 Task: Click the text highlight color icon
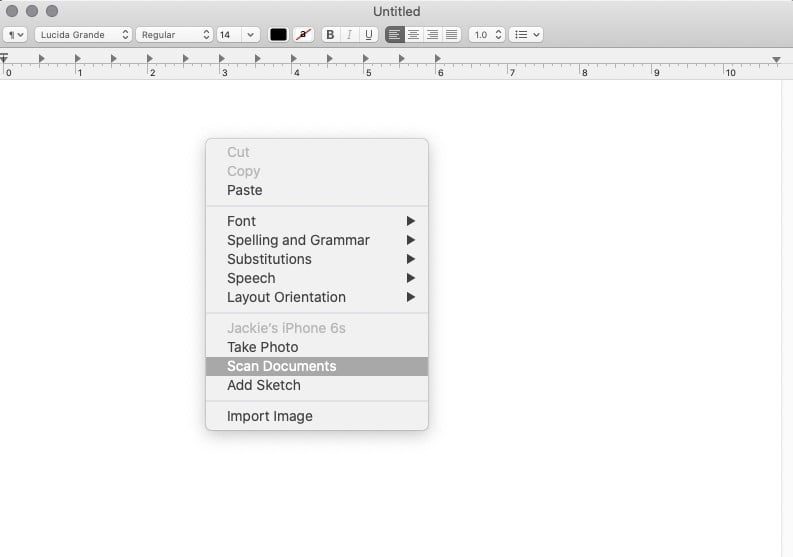tap(303, 34)
